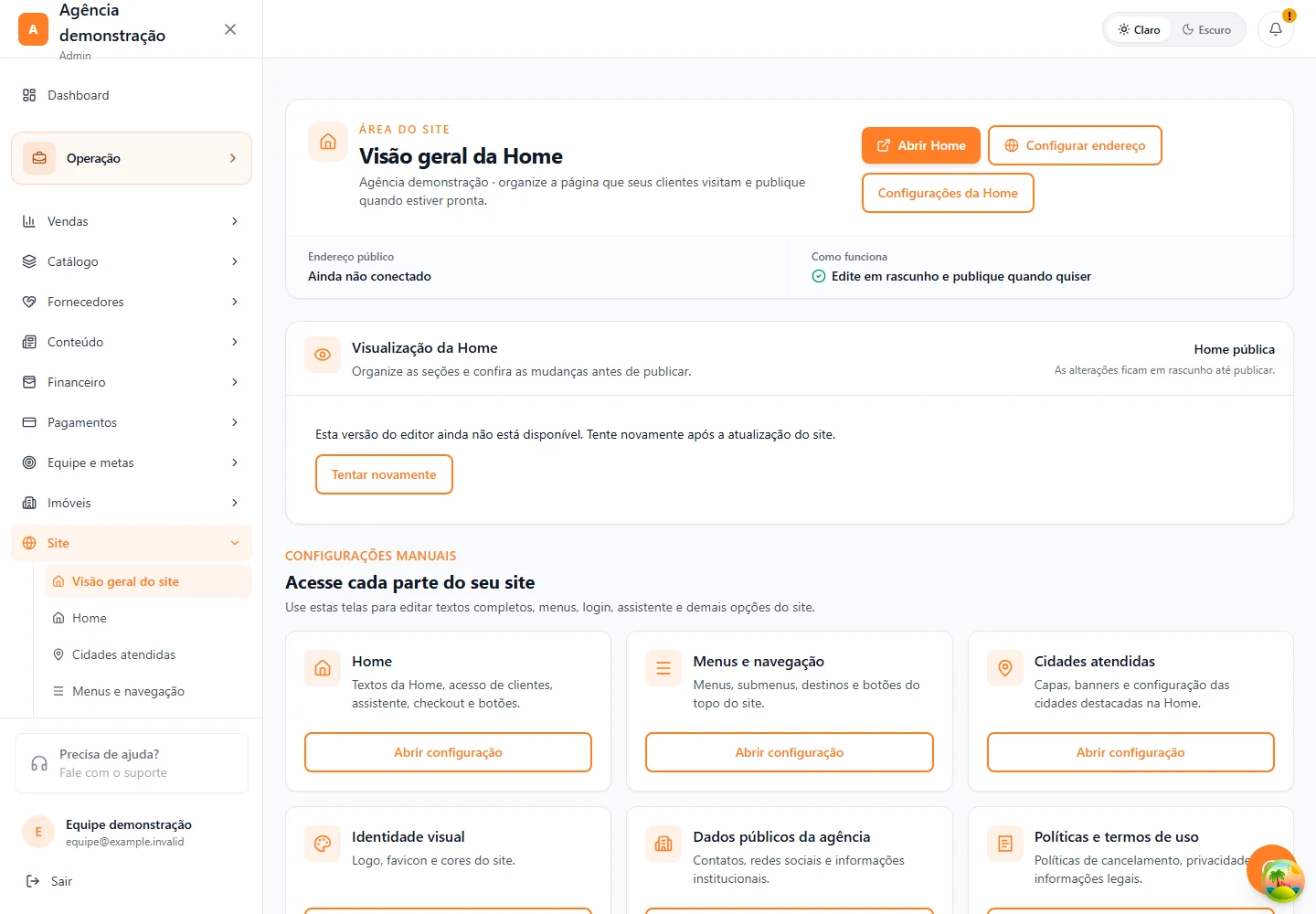
Task: Click the orange agency avatar A logo
Action: pyautogui.click(x=33, y=29)
